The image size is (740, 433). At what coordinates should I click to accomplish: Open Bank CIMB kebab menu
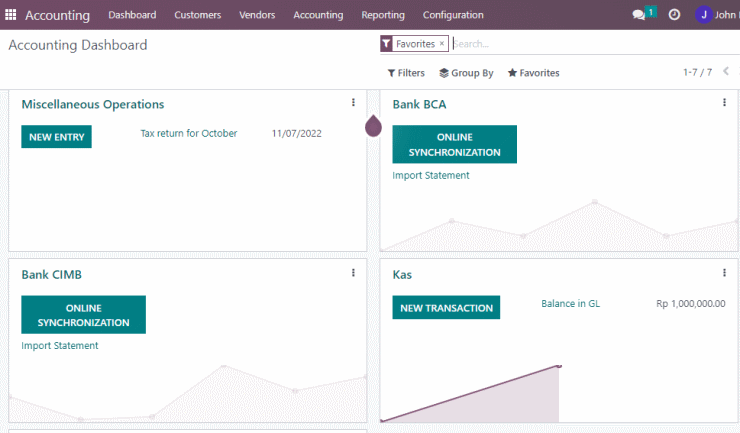[x=353, y=273]
